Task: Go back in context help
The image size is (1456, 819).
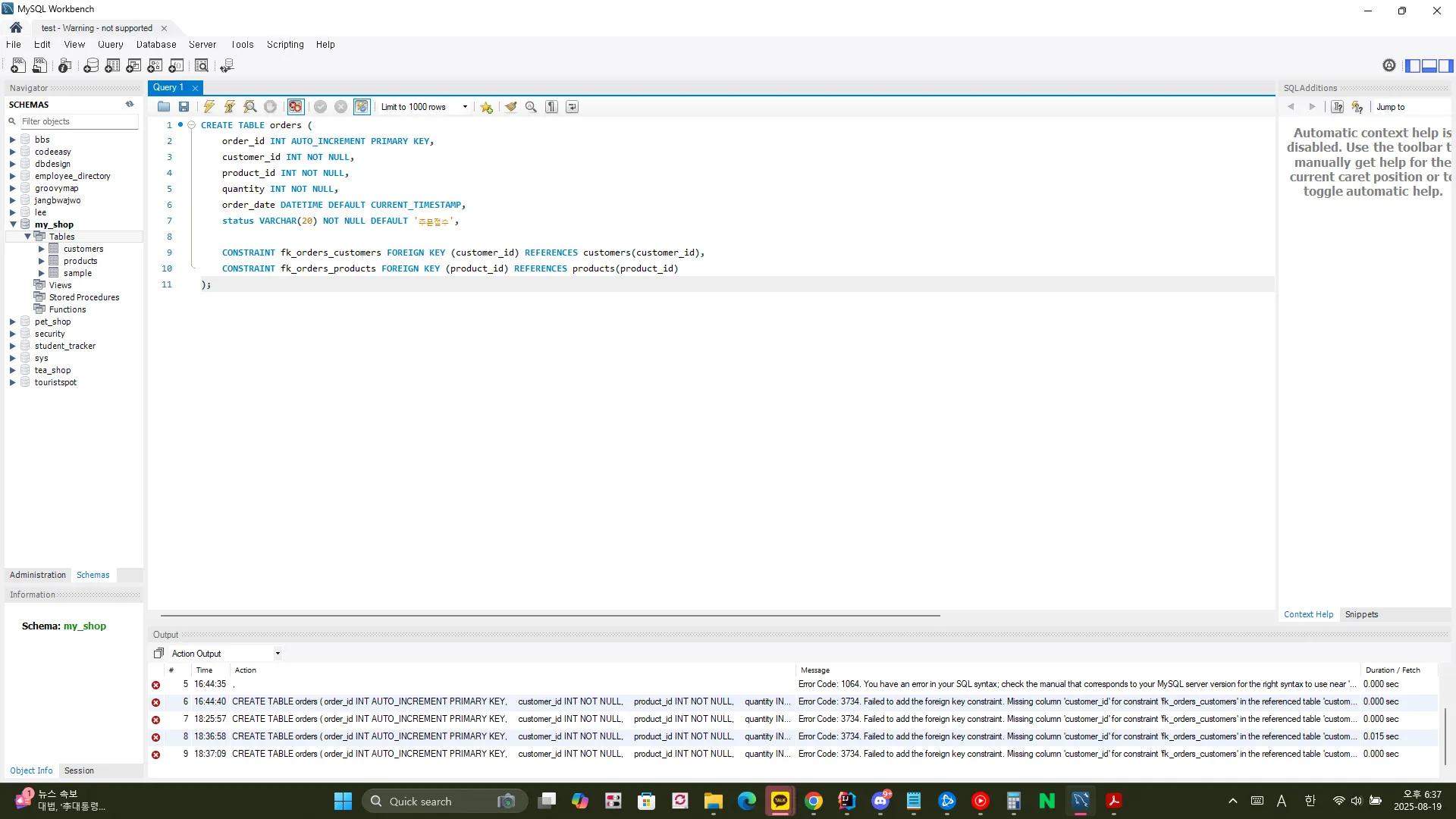Action: tap(1291, 107)
